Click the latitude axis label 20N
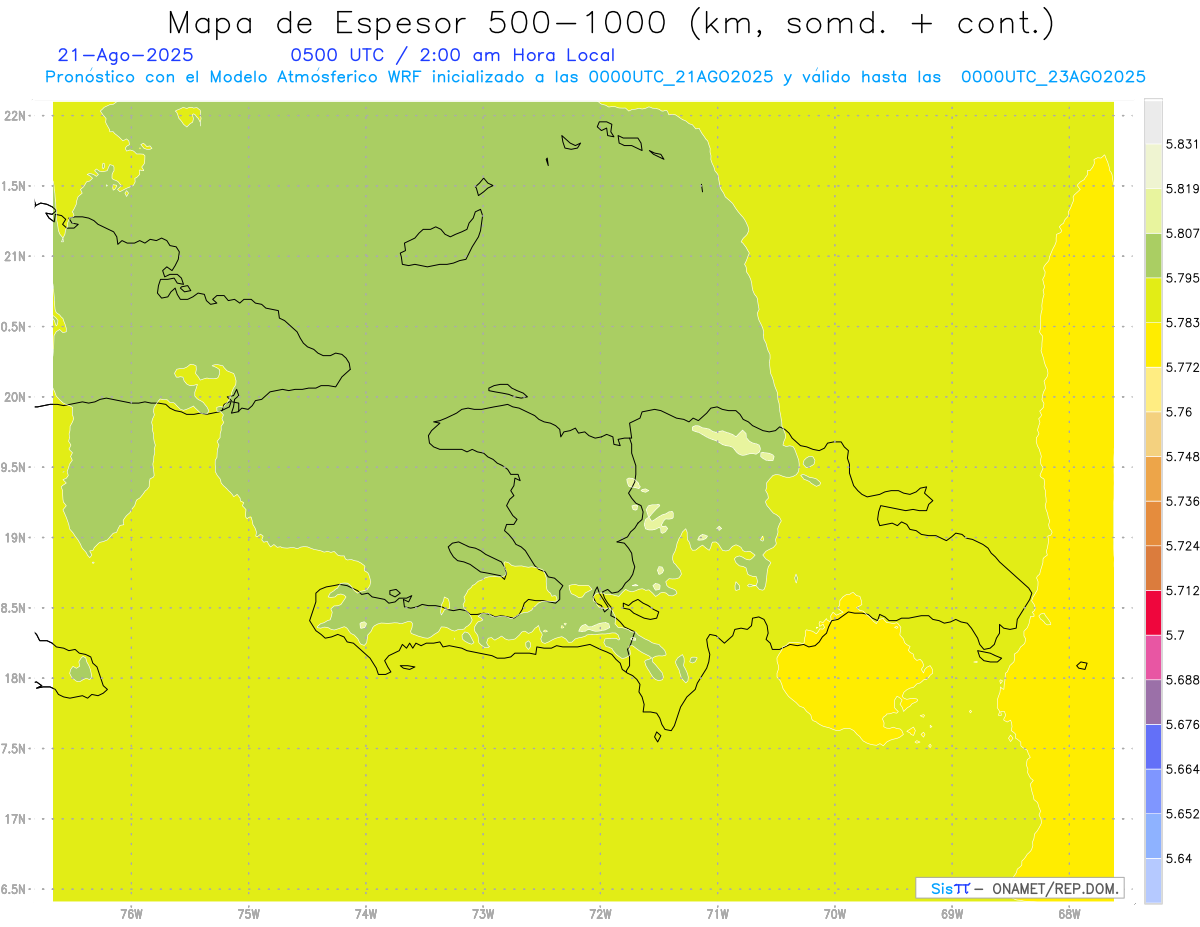 click(14, 397)
